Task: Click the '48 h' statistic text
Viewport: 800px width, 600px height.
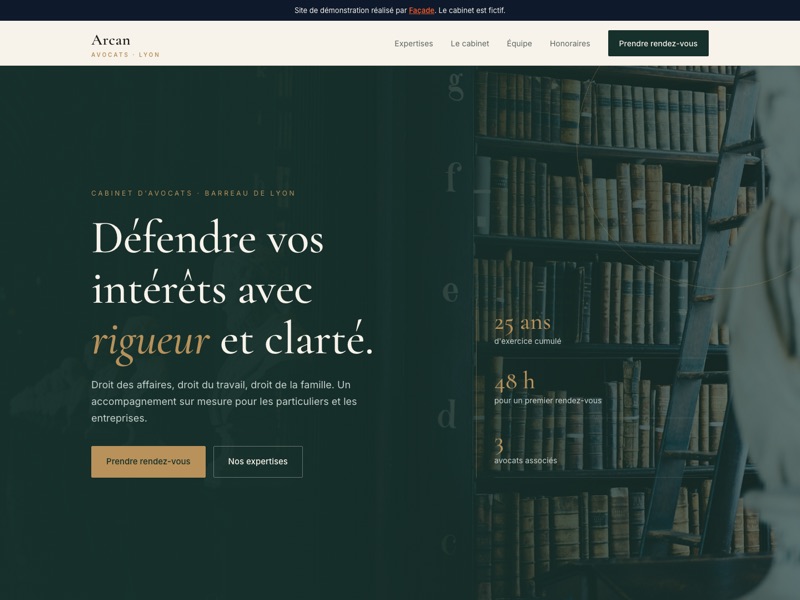Action: click(514, 382)
